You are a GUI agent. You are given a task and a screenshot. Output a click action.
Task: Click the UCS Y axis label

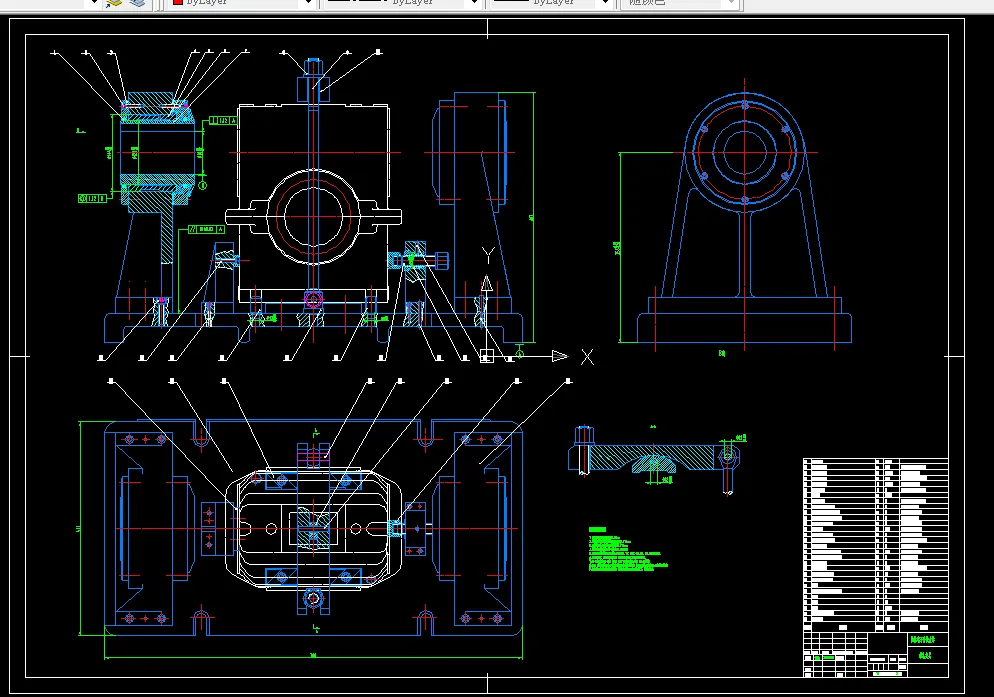[487, 256]
